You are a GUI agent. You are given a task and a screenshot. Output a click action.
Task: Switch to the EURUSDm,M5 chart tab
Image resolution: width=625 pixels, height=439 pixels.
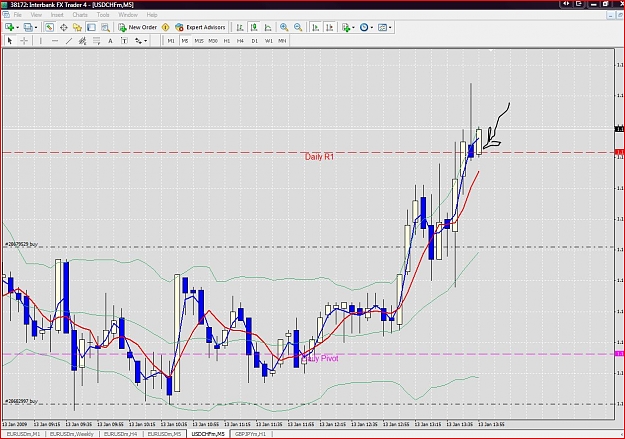coord(165,434)
